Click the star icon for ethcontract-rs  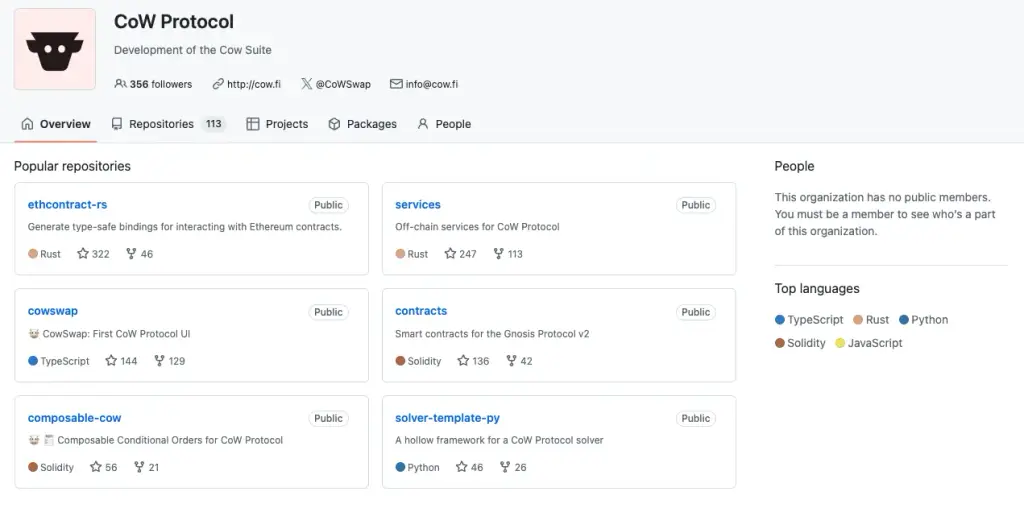(x=83, y=253)
